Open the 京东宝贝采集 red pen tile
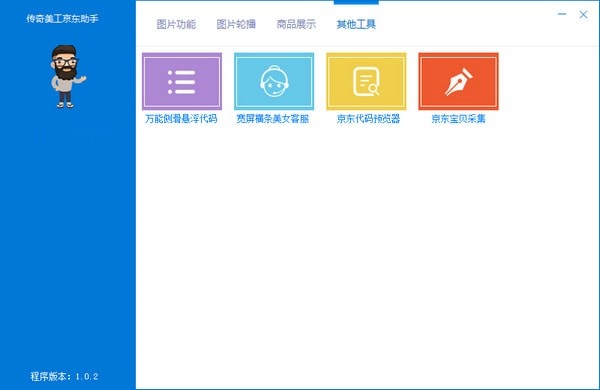 click(458, 81)
